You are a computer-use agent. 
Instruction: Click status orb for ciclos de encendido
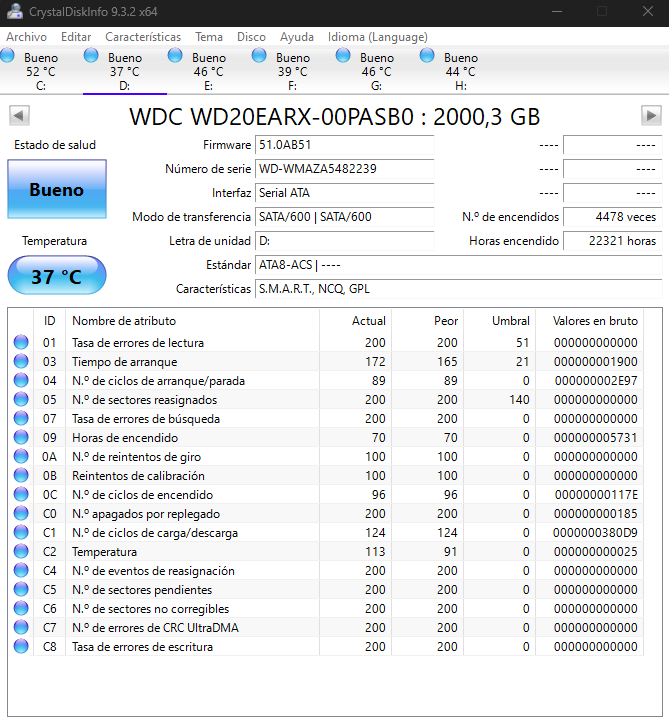(x=21, y=494)
